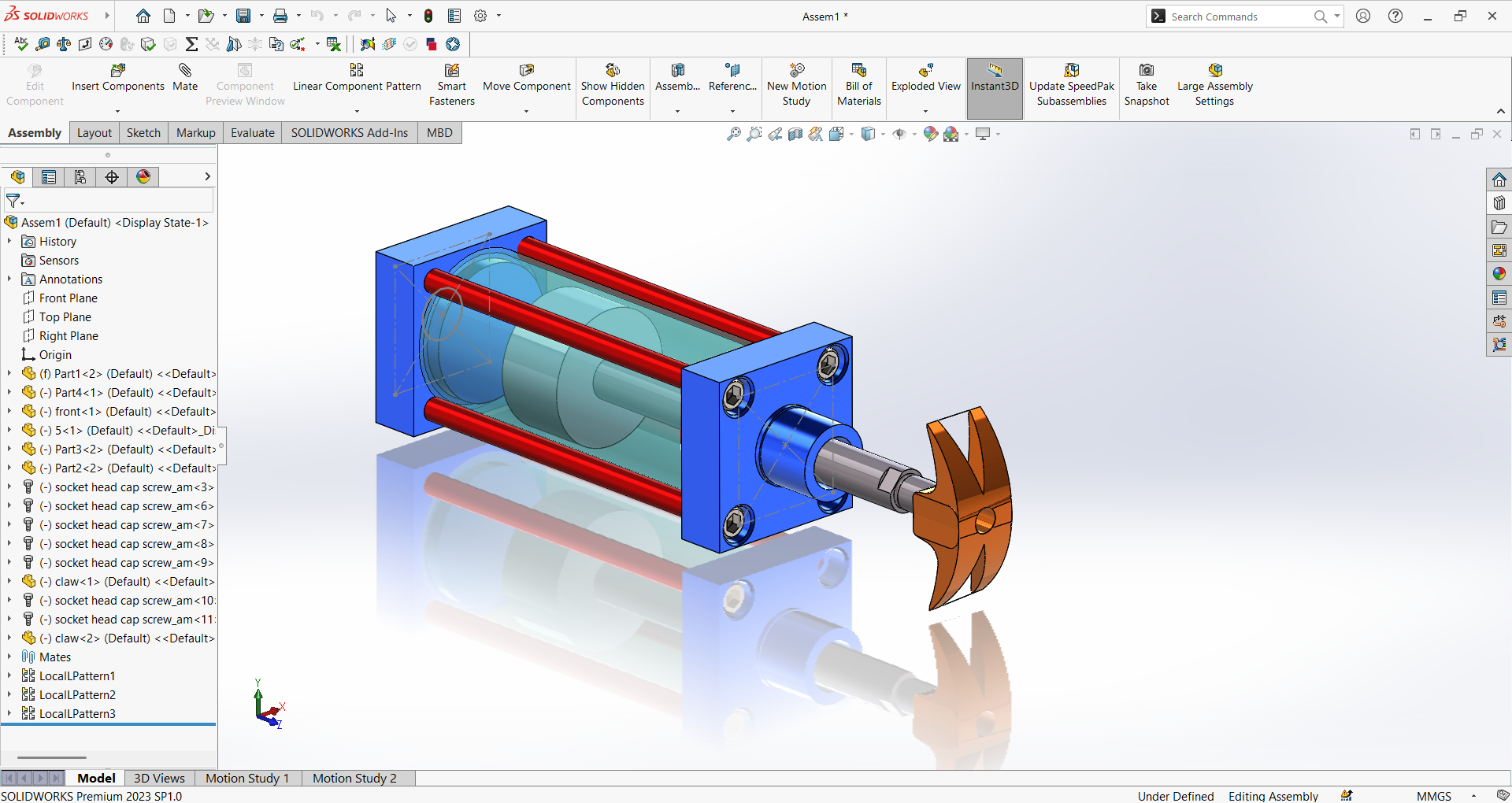
Task: Open Linear Component Pattern dropdown arrow
Action: (x=357, y=112)
